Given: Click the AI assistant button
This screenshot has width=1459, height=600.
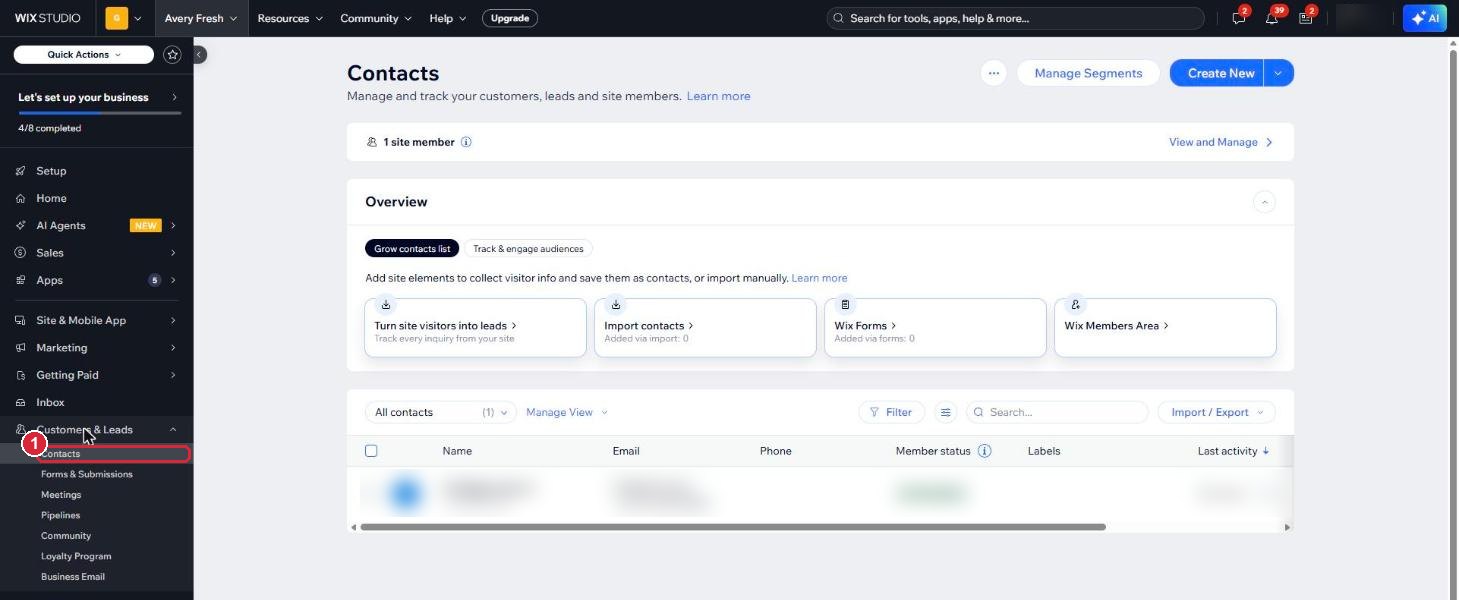Looking at the screenshot, I should tap(1424, 18).
